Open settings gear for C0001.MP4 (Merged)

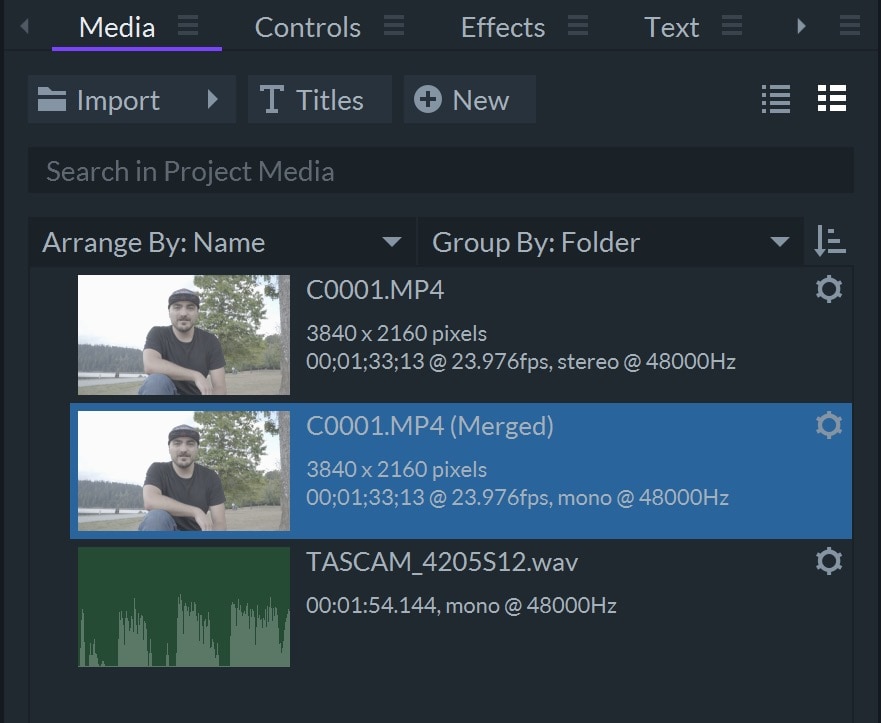pyautogui.click(x=829, y=426)
